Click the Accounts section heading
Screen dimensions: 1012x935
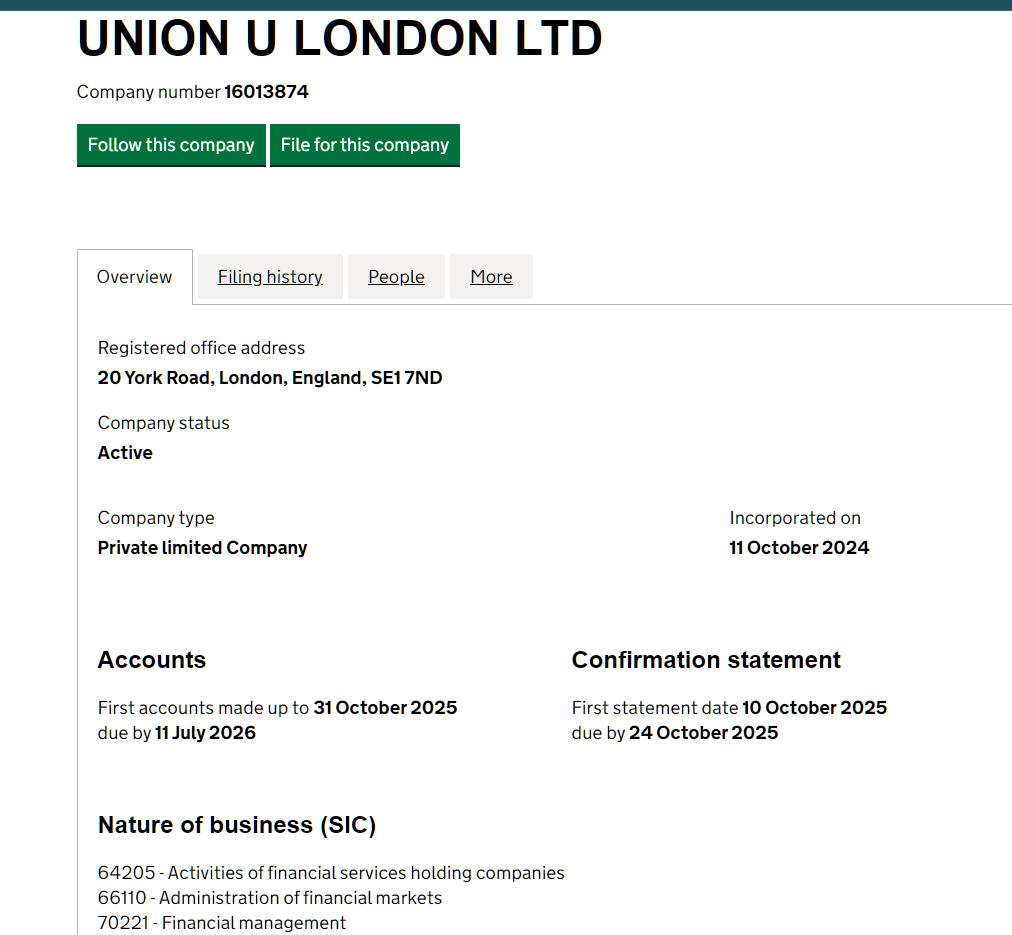[151, 660]
